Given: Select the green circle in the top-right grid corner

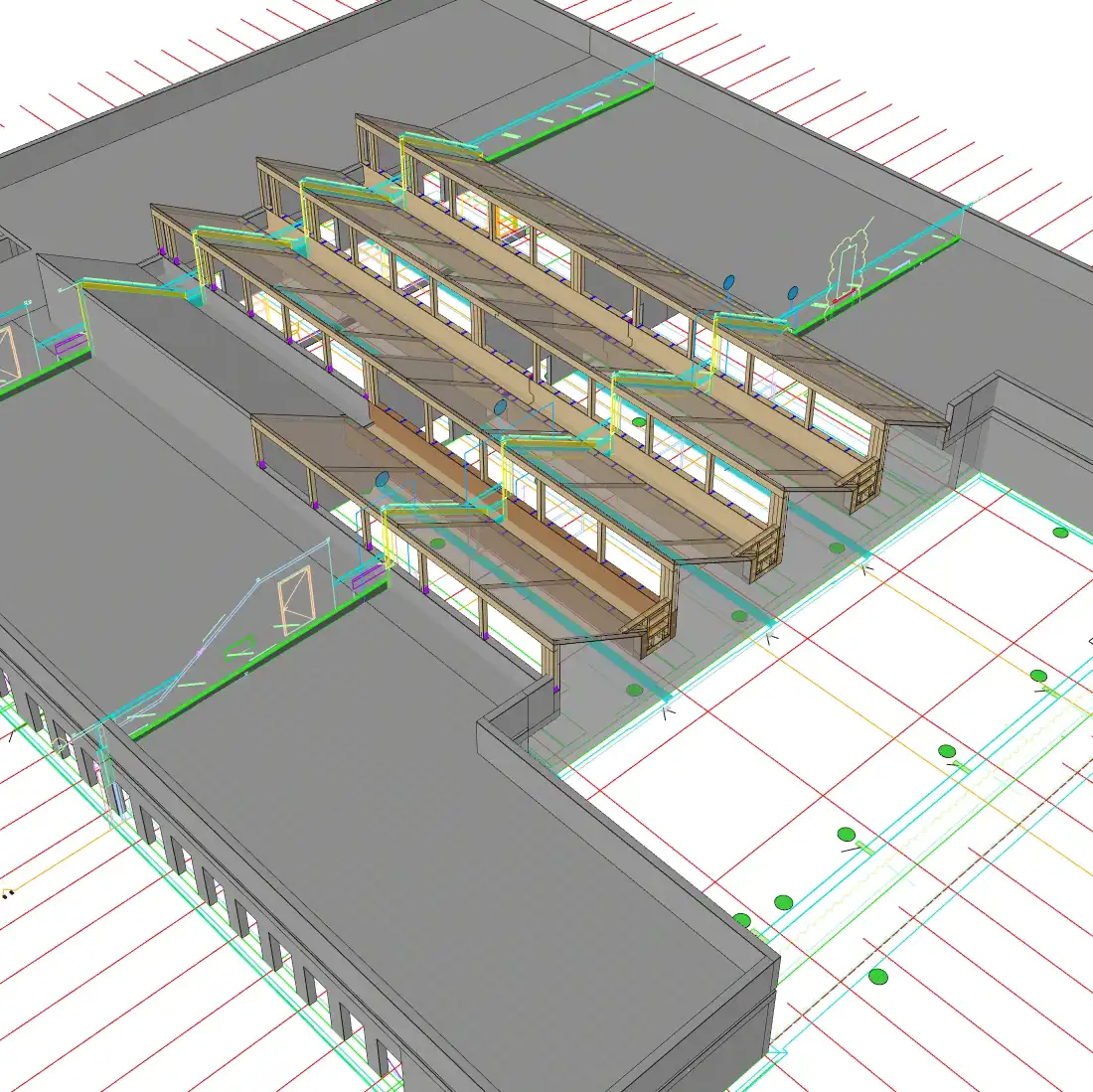Looking at the screenshot, I should click(x=1060, y=533).
